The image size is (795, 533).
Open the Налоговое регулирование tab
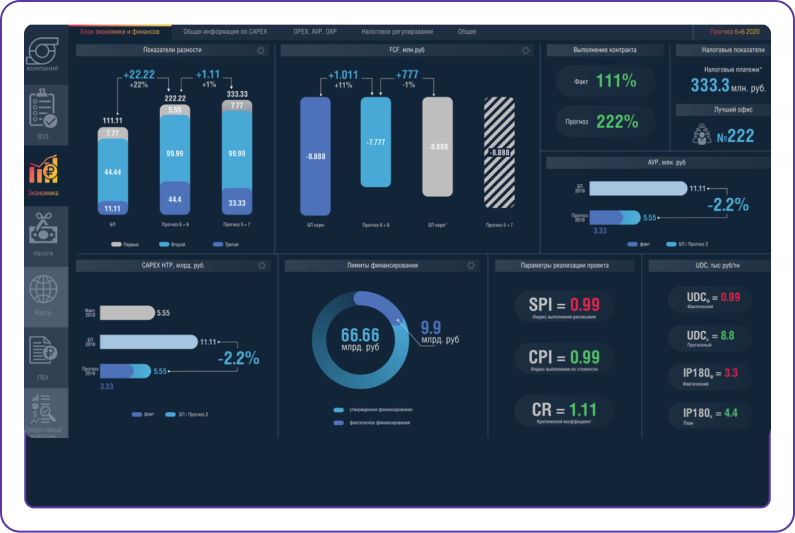click(x=397, y=31)
